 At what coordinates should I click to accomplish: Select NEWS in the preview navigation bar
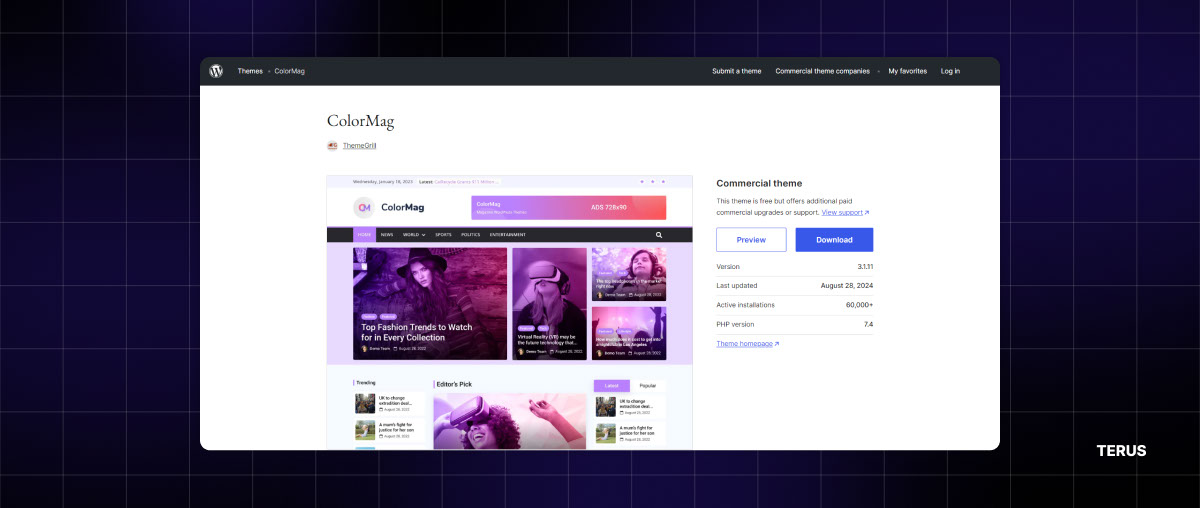pos(386,235)
